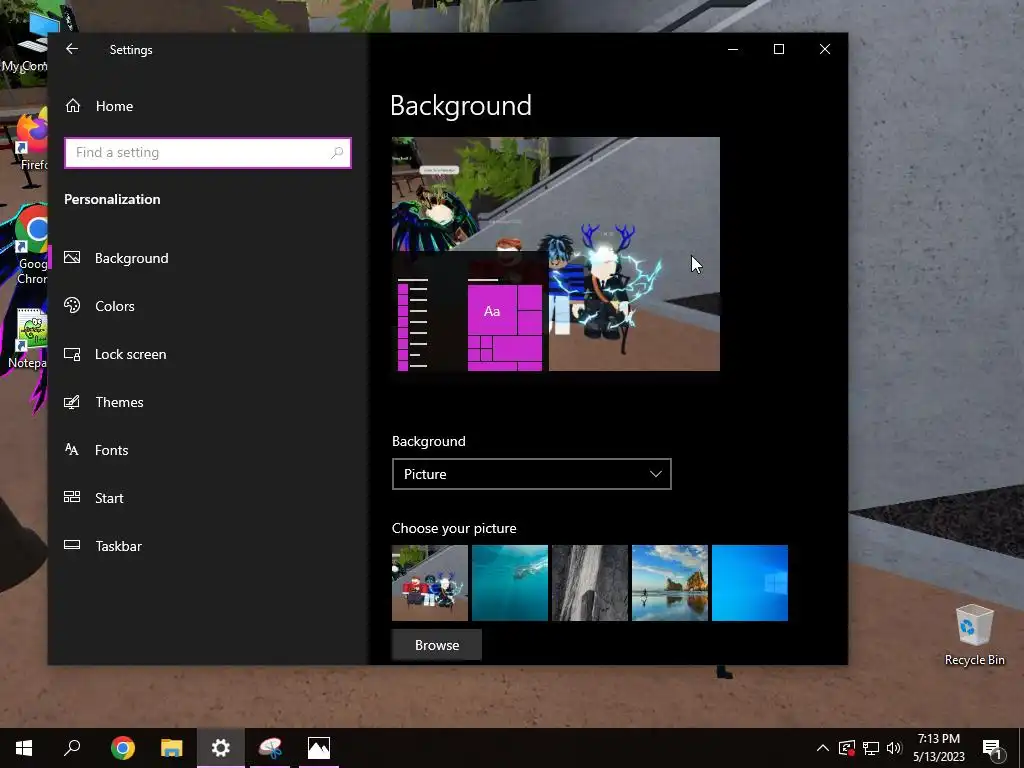1024x768 pixels.
Task: Launch Google Chrome from the taskbar
Action: (123, 748)
